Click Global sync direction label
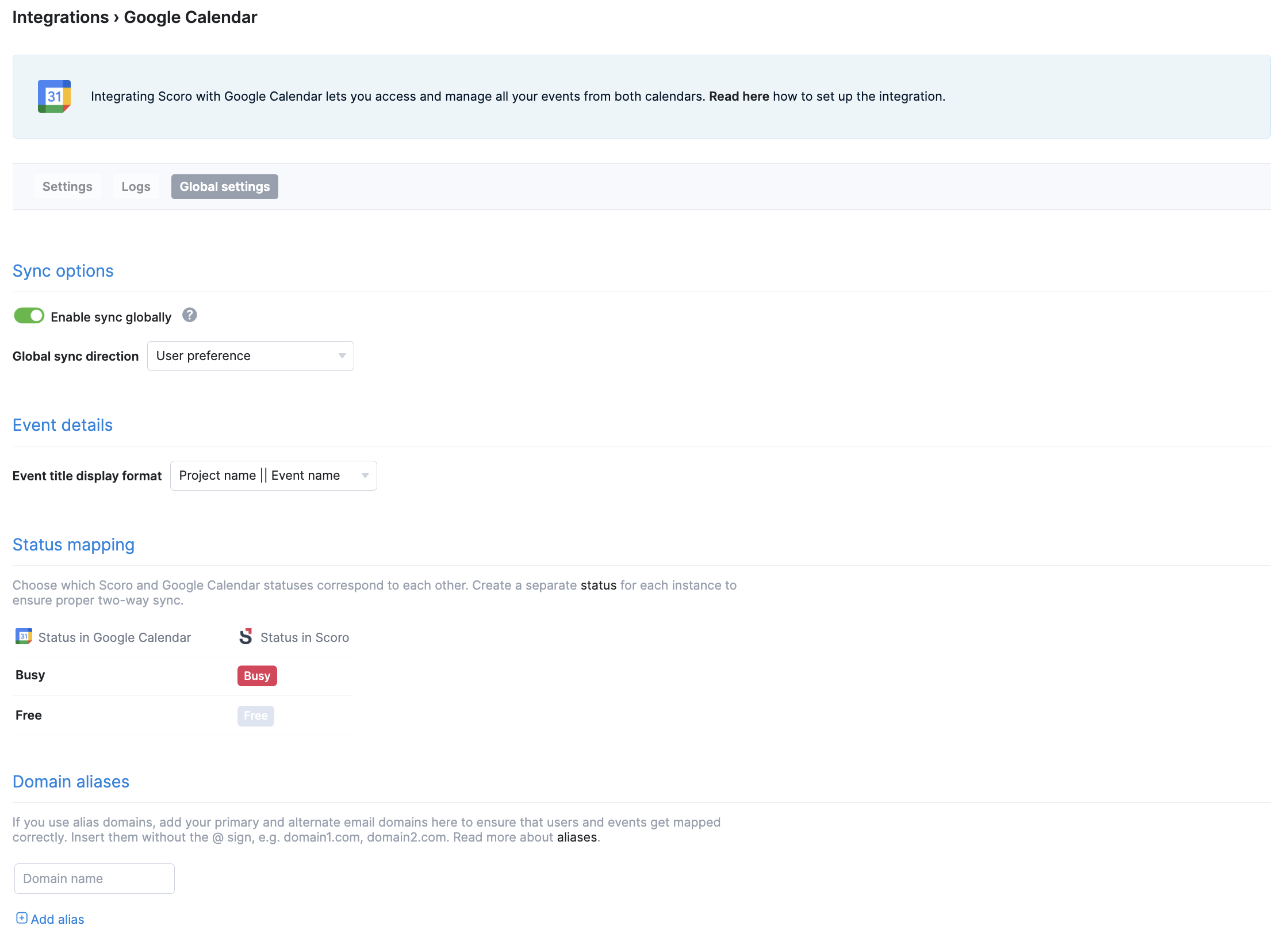 [x=76, y=356]
